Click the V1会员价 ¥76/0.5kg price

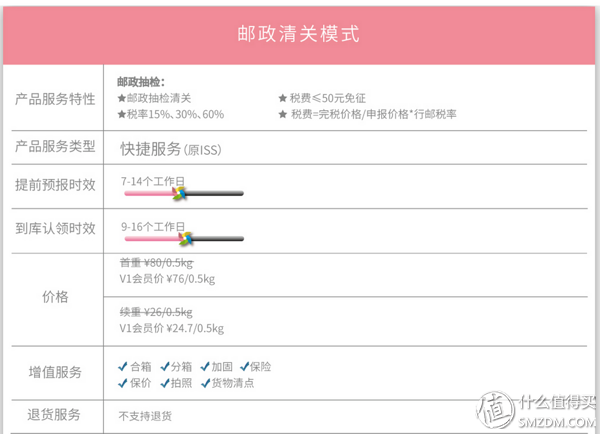[x=167, y=279]
